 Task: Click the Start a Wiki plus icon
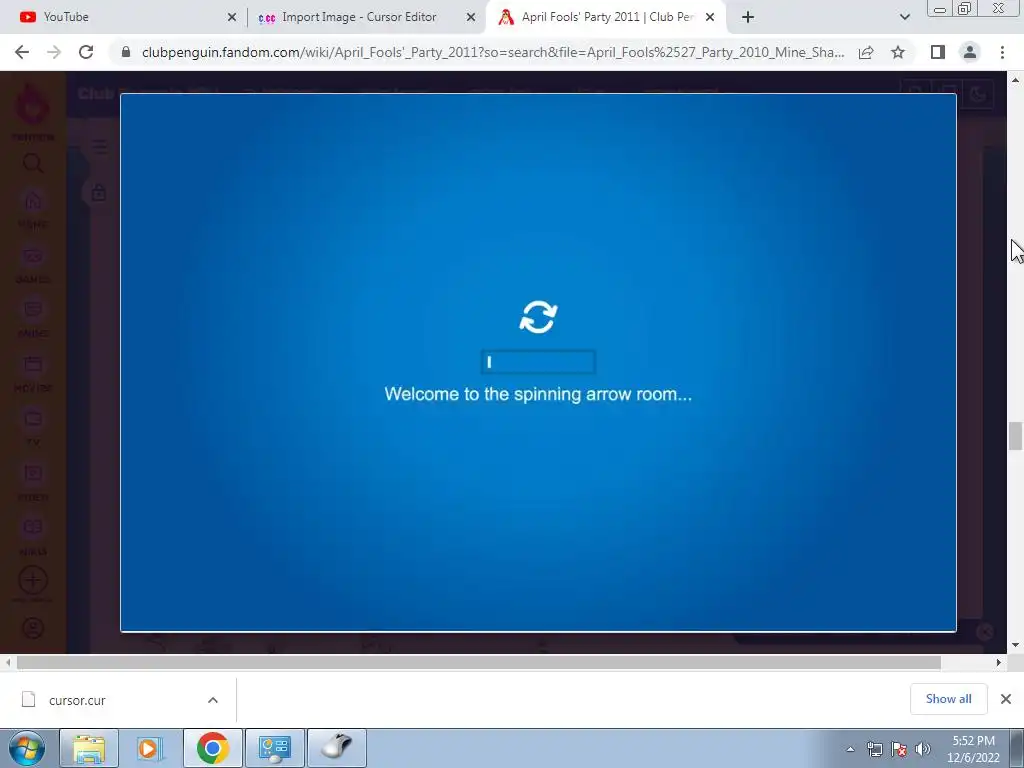(33, 581)
